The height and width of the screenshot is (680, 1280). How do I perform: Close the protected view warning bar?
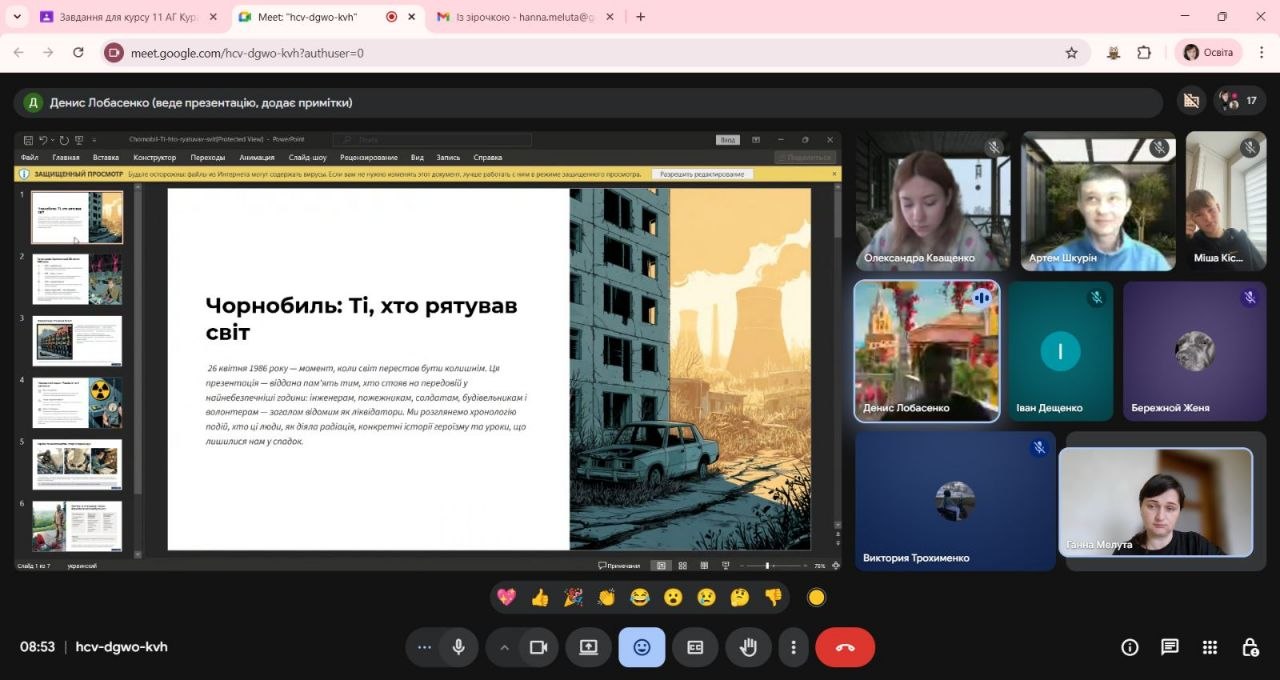834,174
